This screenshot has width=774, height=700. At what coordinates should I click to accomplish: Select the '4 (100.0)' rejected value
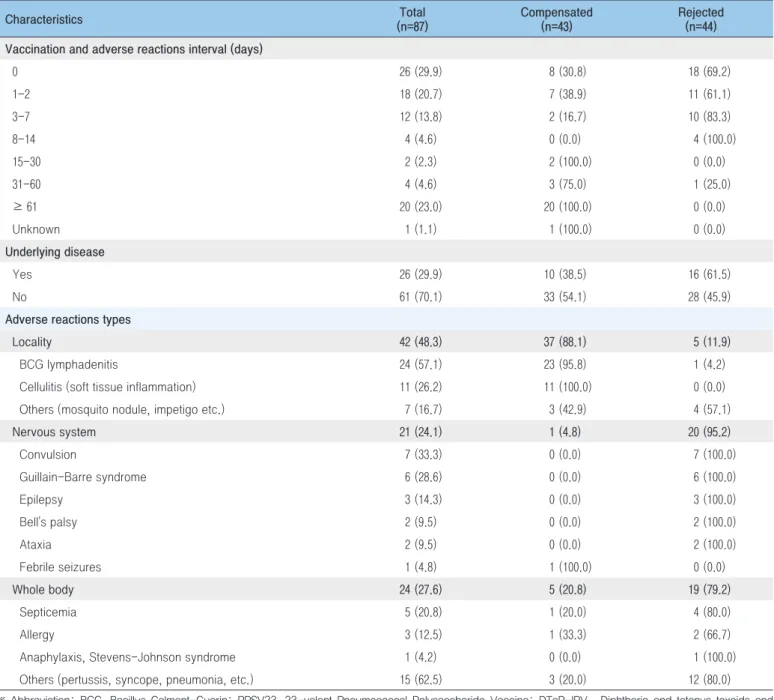714,139
